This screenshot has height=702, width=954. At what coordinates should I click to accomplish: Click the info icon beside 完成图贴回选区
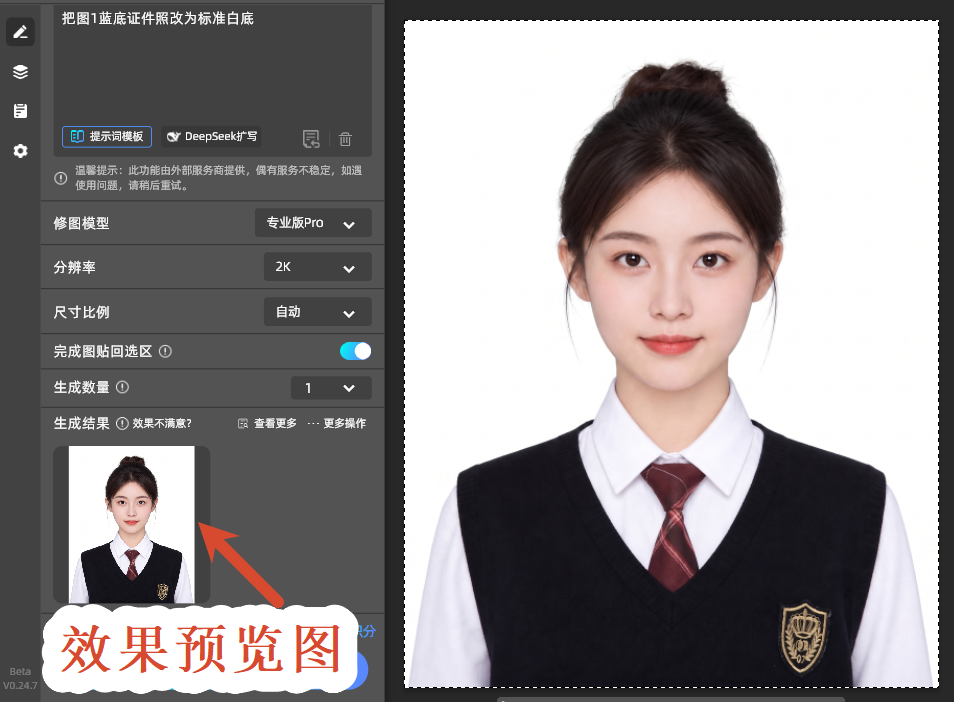[x=165, y=351]
